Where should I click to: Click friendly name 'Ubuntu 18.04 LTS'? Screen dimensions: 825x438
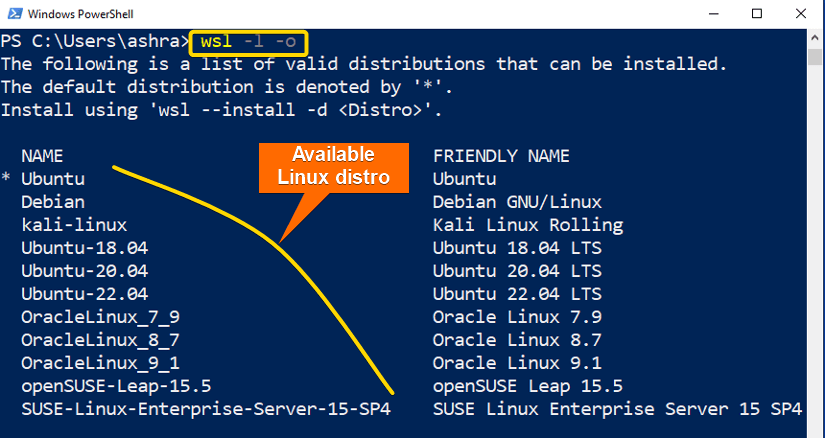click(x=517, y=248)
